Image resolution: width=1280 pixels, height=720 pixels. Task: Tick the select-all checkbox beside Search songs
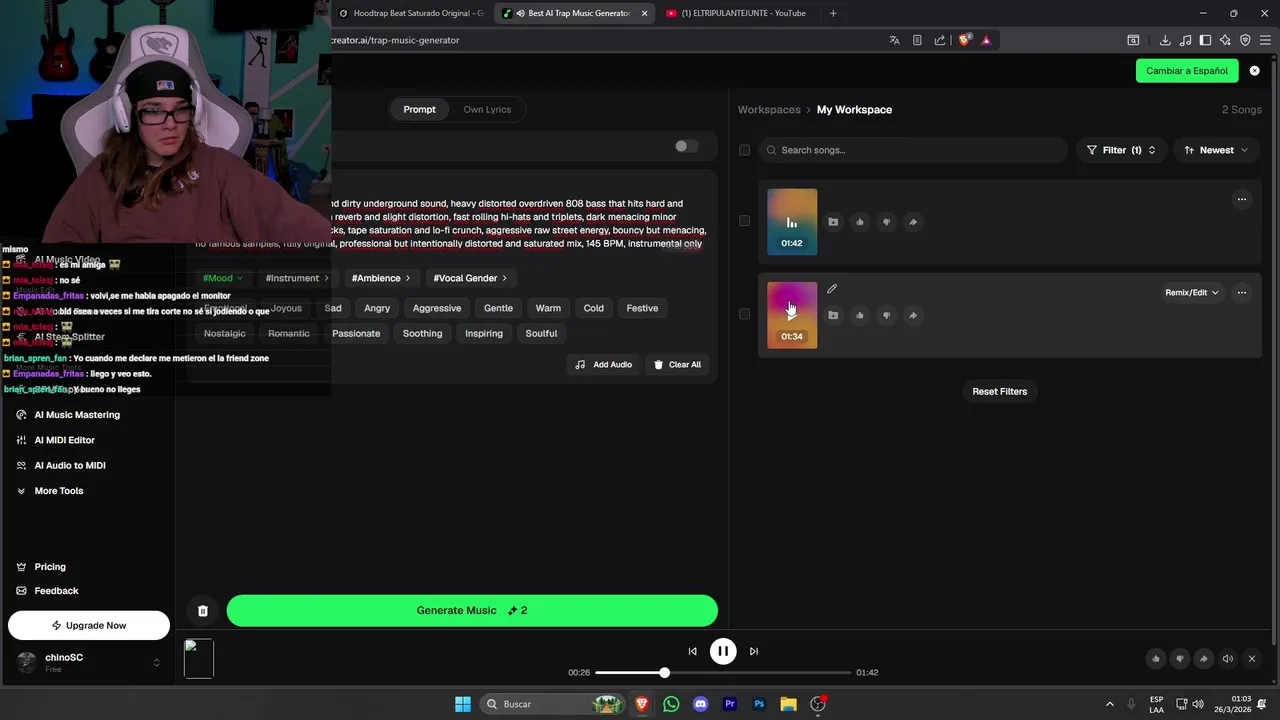point(744,150)
